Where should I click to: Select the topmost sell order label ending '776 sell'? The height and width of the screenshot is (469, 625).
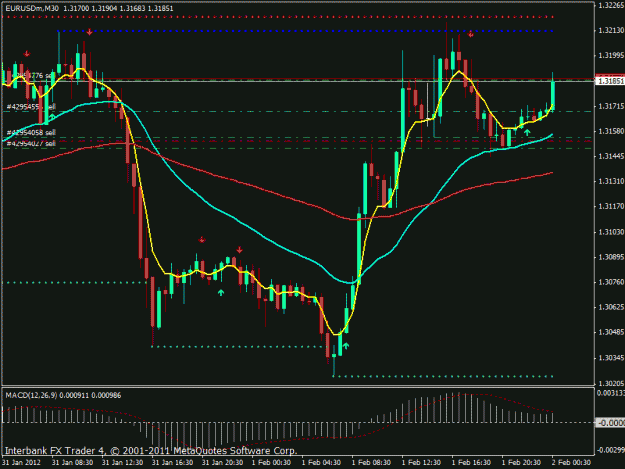point(33,76)
